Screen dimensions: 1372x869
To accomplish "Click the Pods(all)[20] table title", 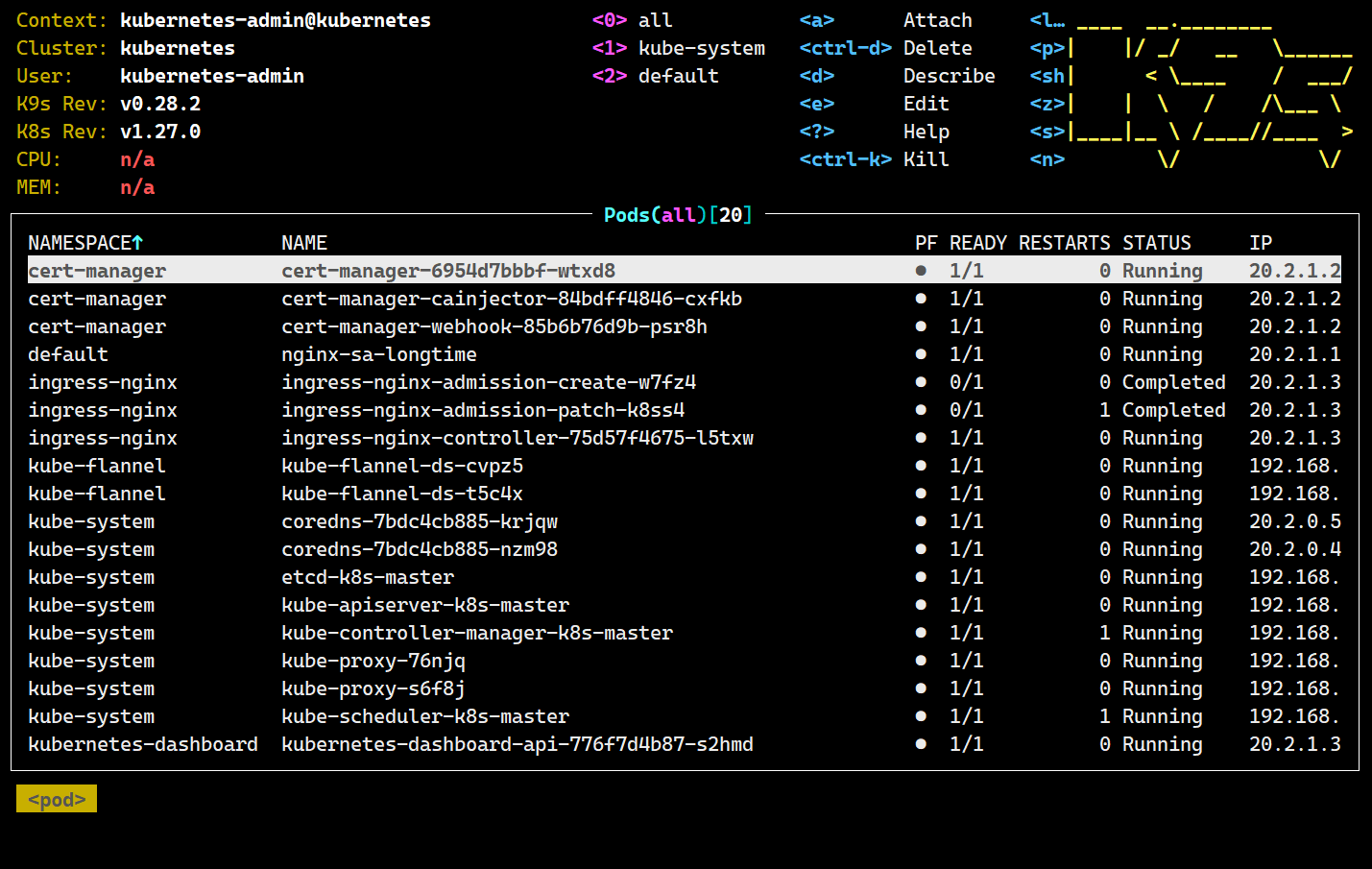I will (679, 215).
